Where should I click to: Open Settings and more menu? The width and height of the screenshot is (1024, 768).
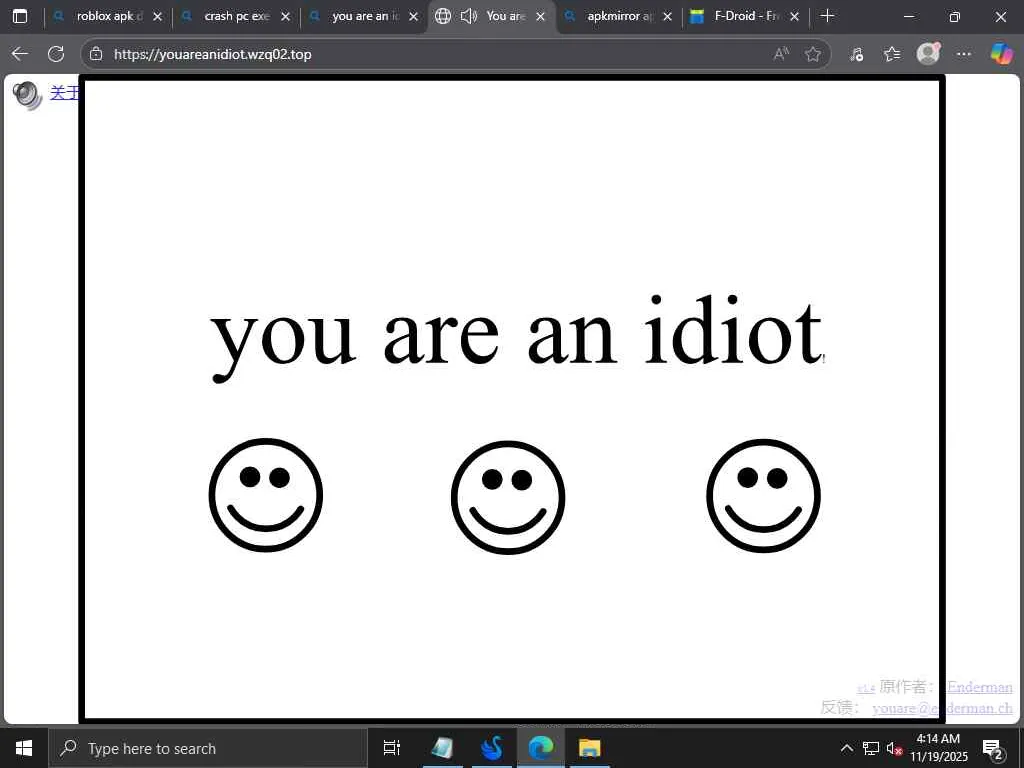964,54
